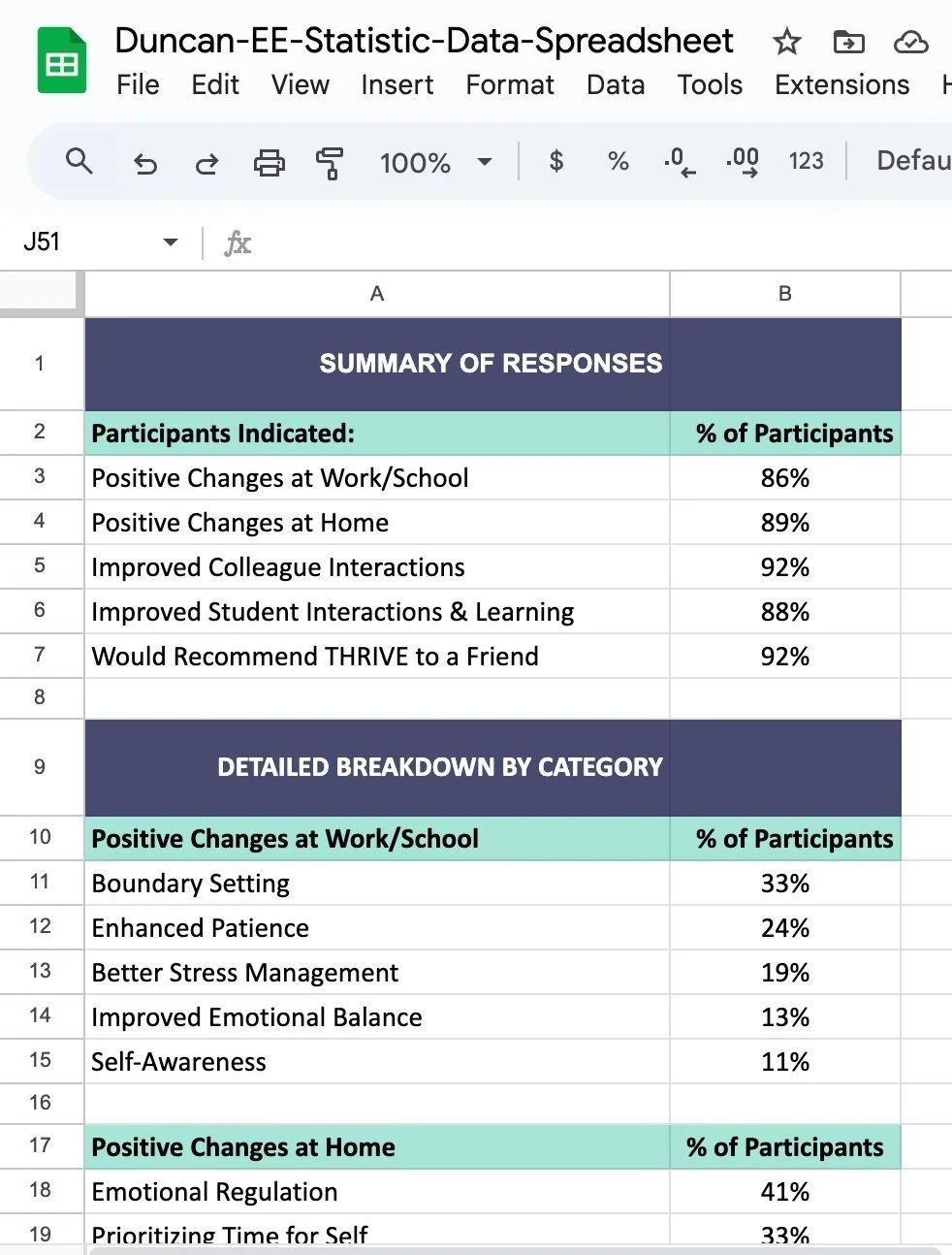Select the 'Emotional Regulation' cell
This screenshot has width=952, height=1255.
(x=377, y=1192)
